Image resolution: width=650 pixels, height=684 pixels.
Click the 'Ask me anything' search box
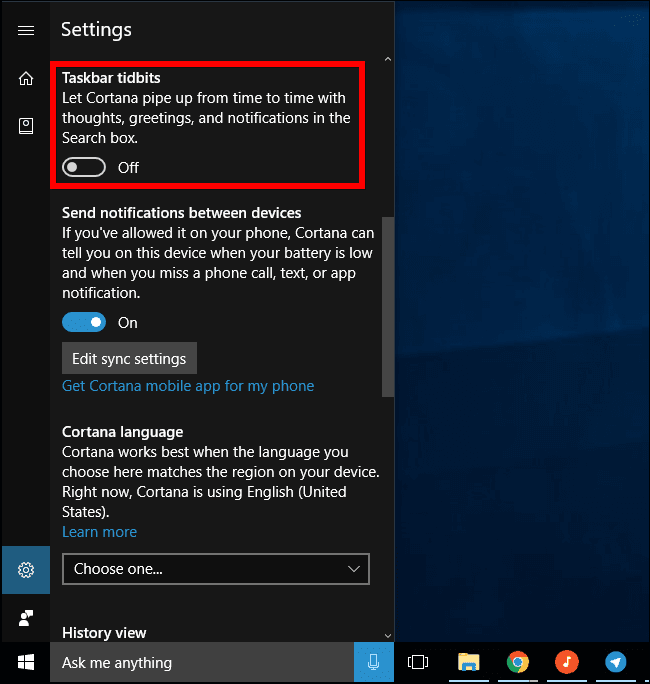tap(202, 662)
